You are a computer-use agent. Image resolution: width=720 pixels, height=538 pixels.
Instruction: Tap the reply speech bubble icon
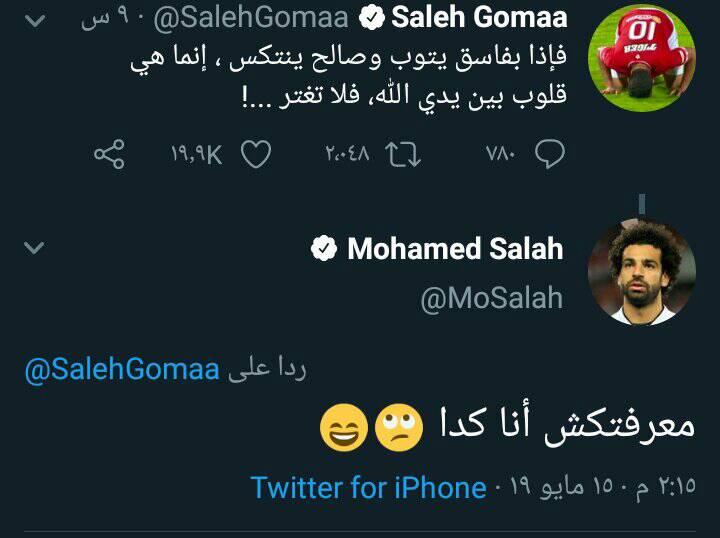coord(551,154)
